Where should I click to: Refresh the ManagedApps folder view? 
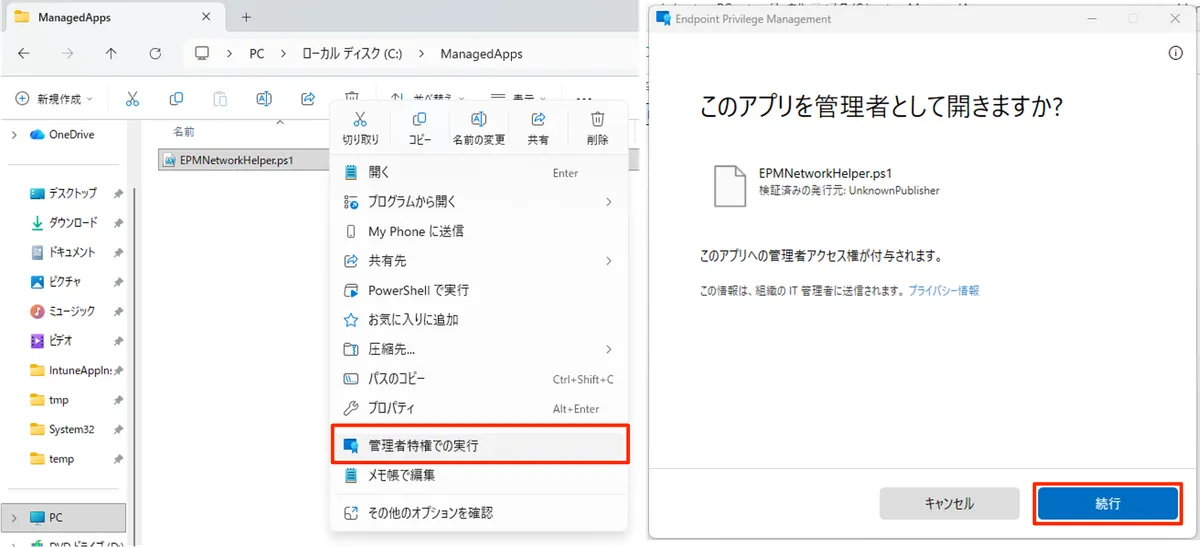tap(155, 54)
